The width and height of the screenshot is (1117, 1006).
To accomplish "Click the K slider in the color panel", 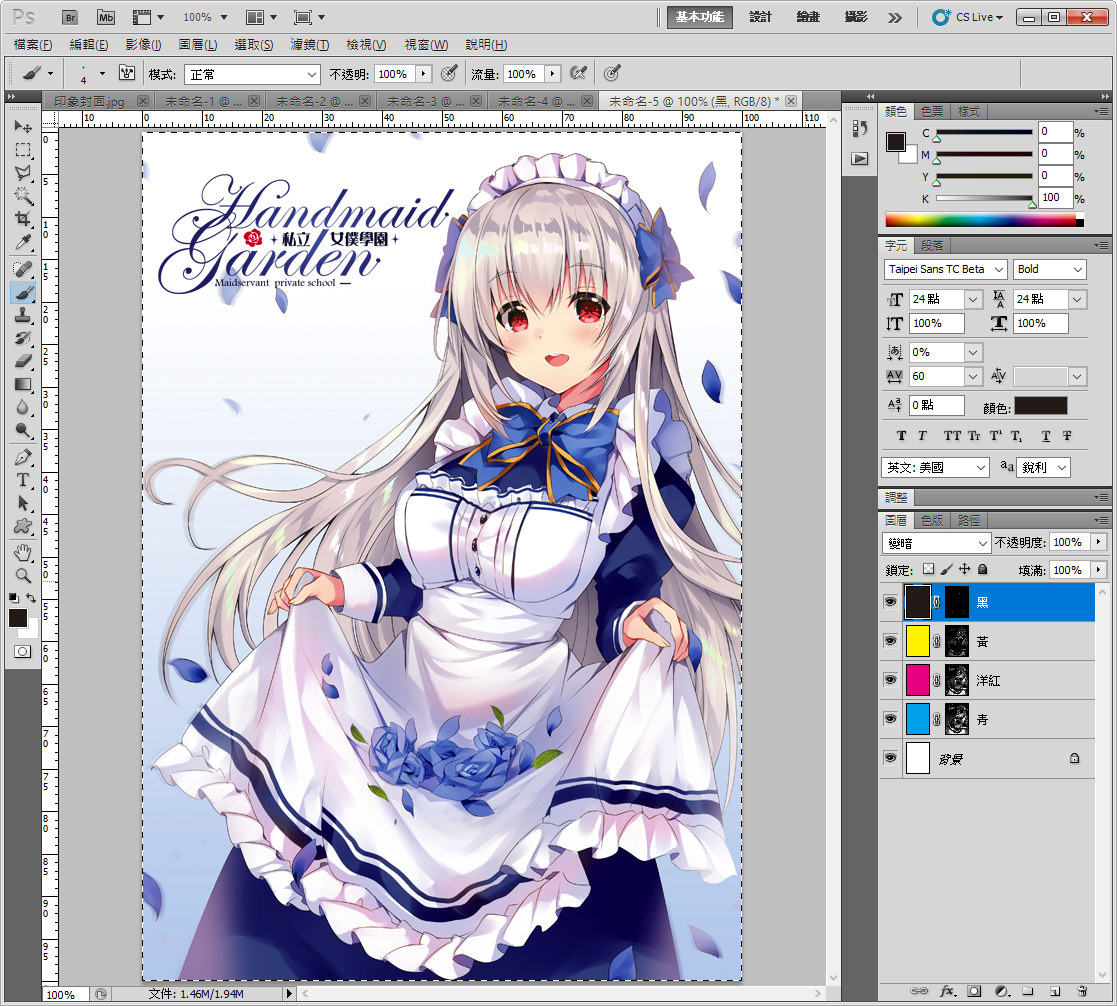I will (x=984, y=198).
